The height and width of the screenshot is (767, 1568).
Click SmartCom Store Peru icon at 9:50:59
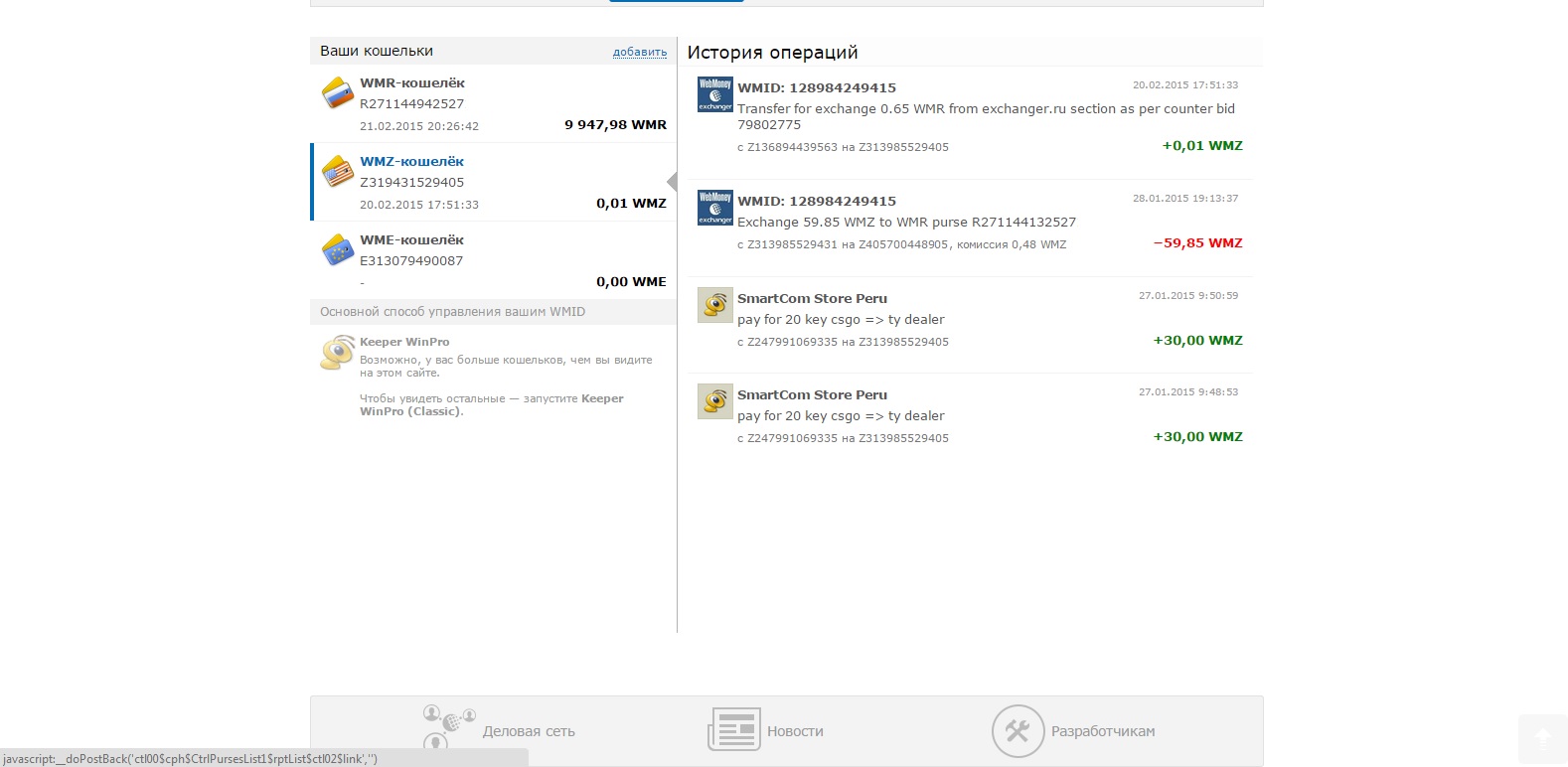tap(715, 305)
